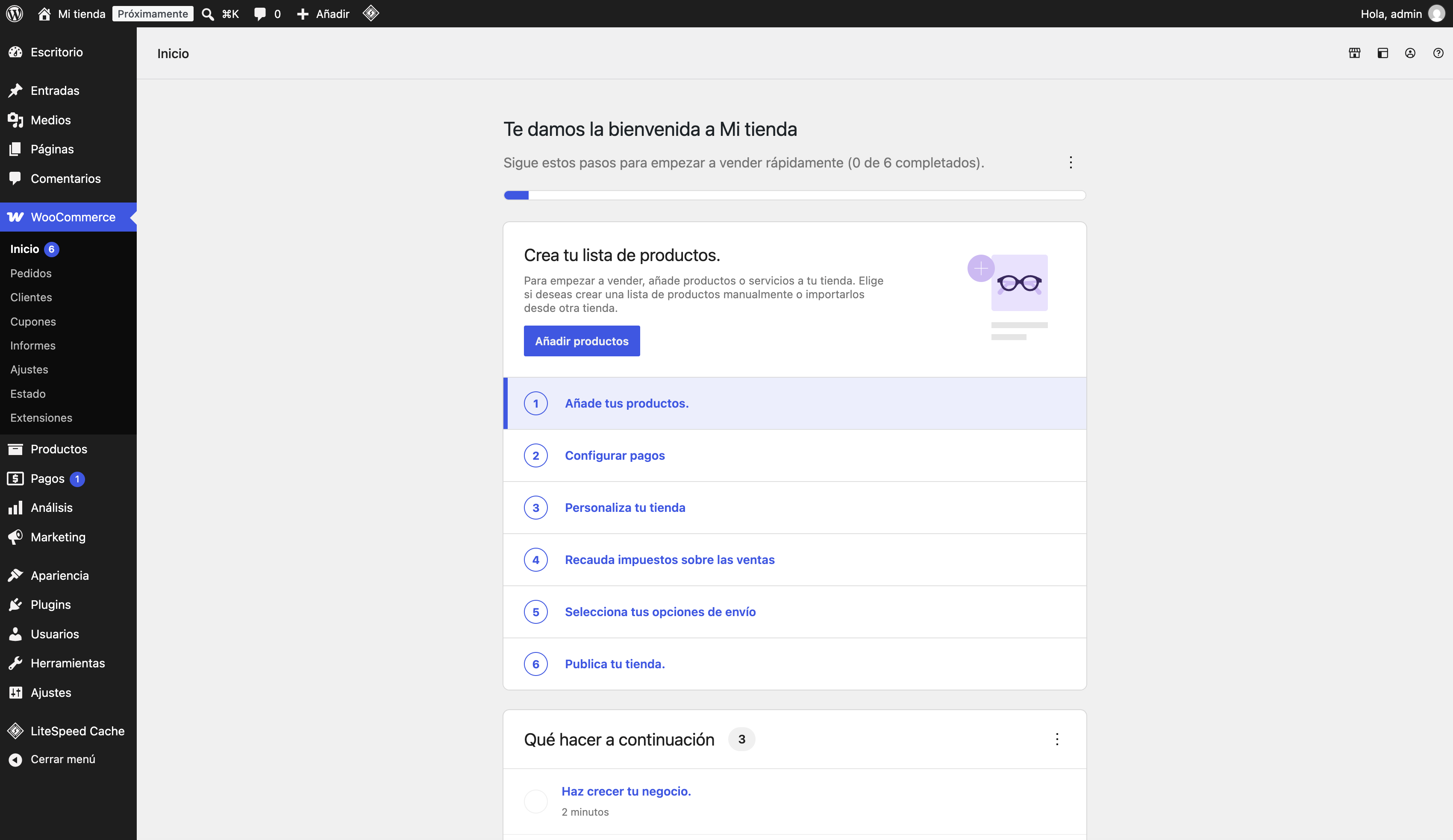
Task: Click the plus Añadir icon in admin bar
Action: 303,14
